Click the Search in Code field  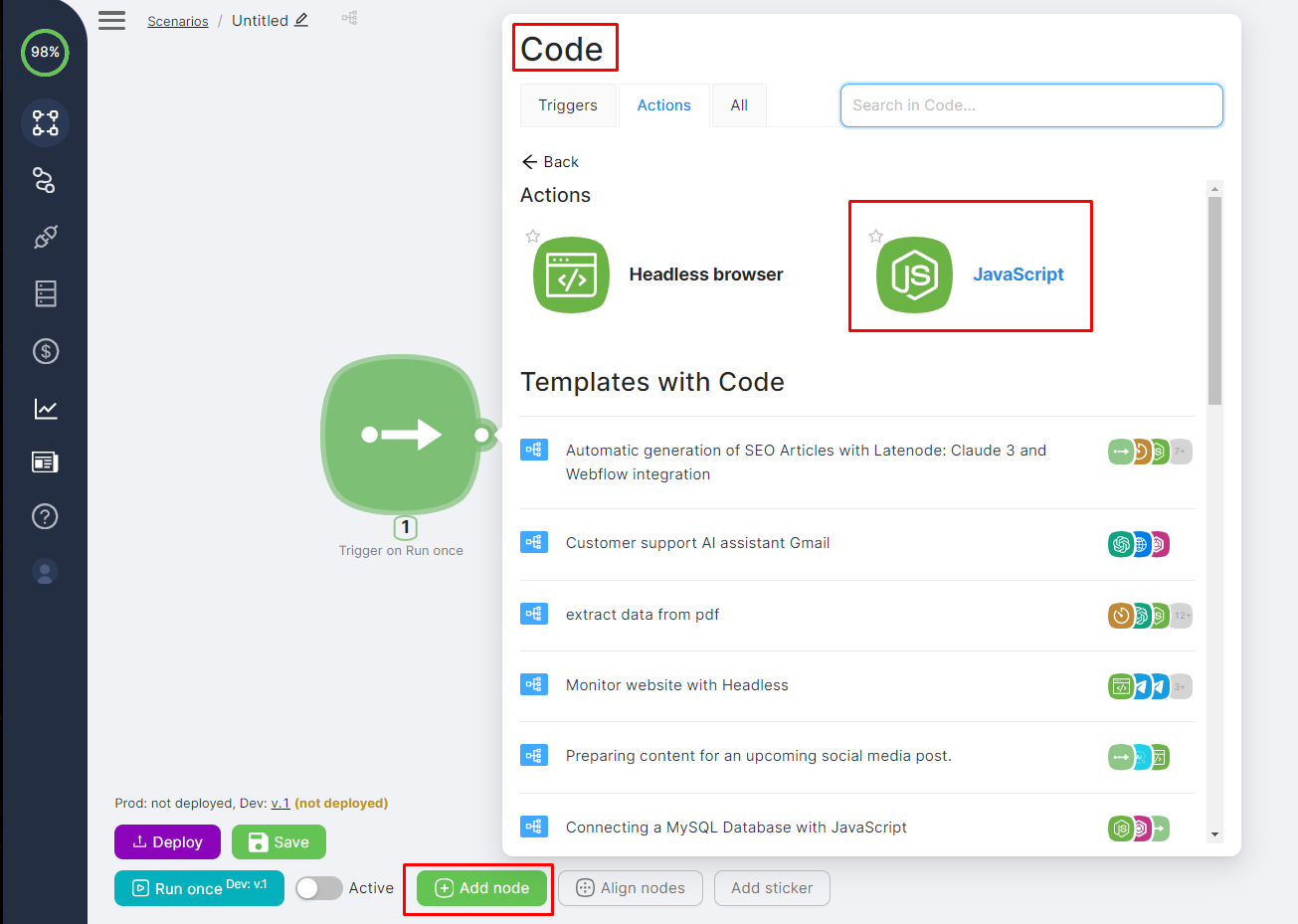(x=1030, y=105)
